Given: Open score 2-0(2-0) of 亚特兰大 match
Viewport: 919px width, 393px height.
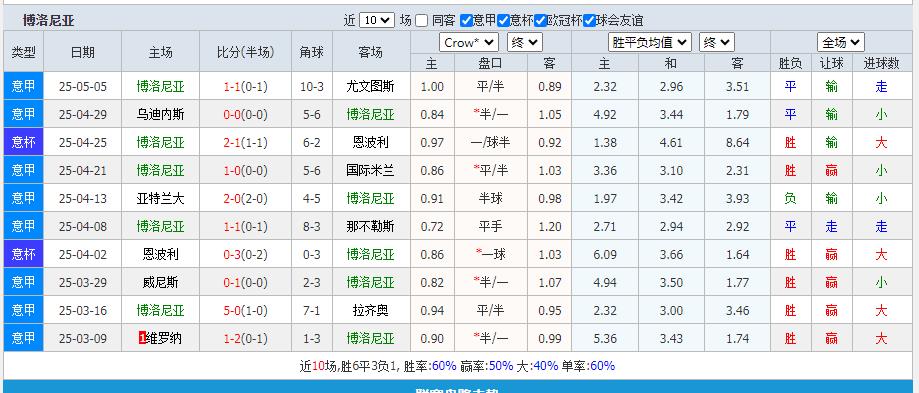Looking at the screenshot, I should pos(245,199).
